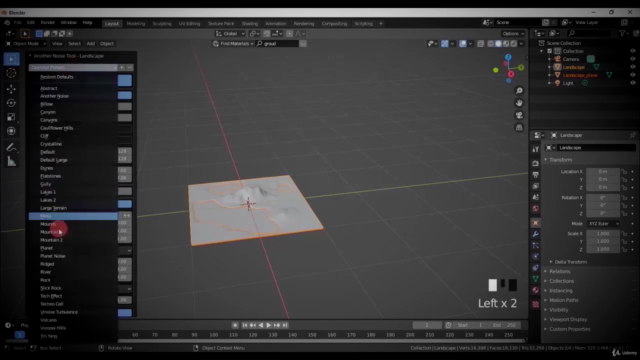This screenshot has width=640, height=360.
Task: Open the Object Data properties tab
Action: pos(536,279)
